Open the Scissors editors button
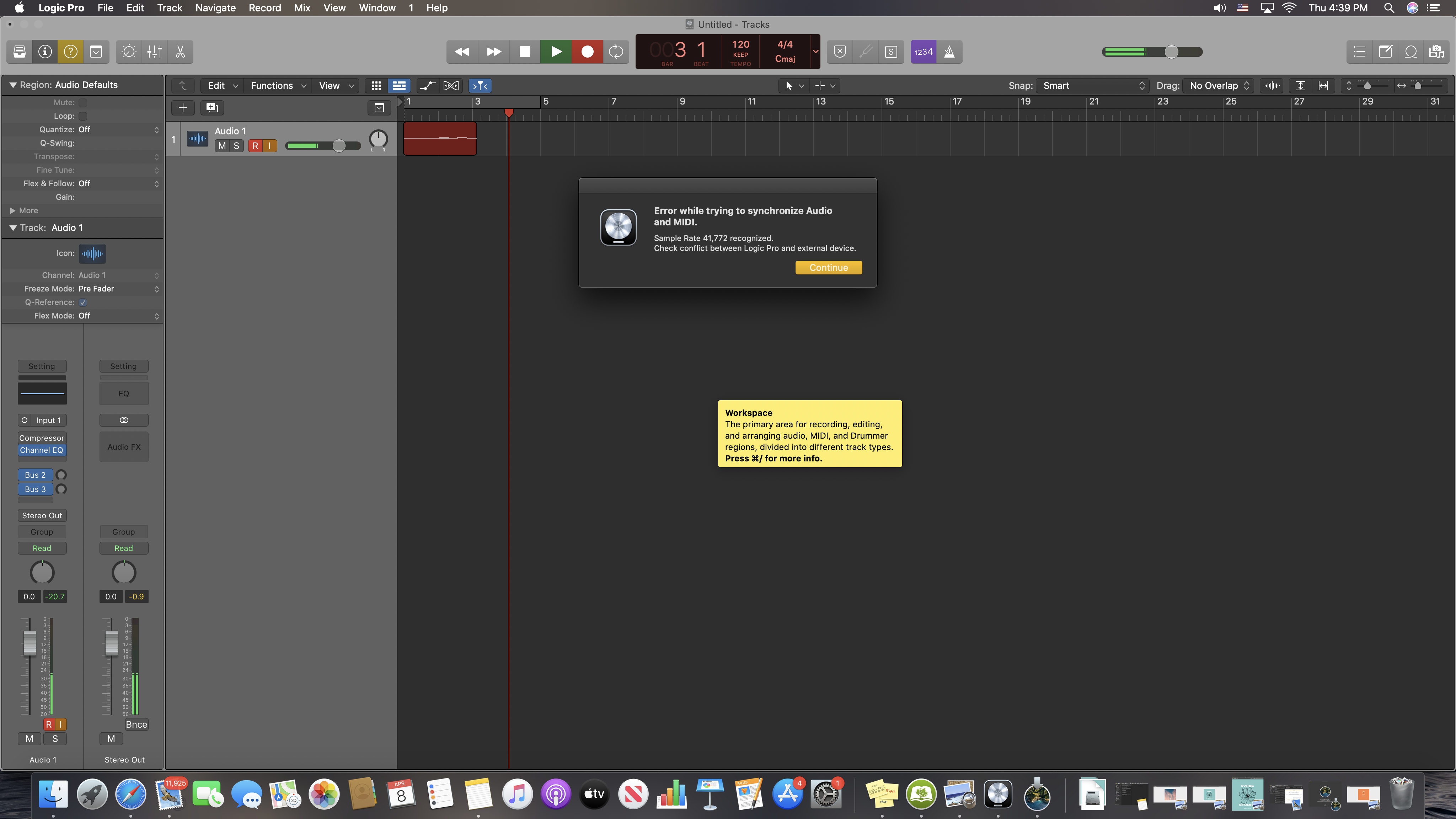 click(180, 52)
